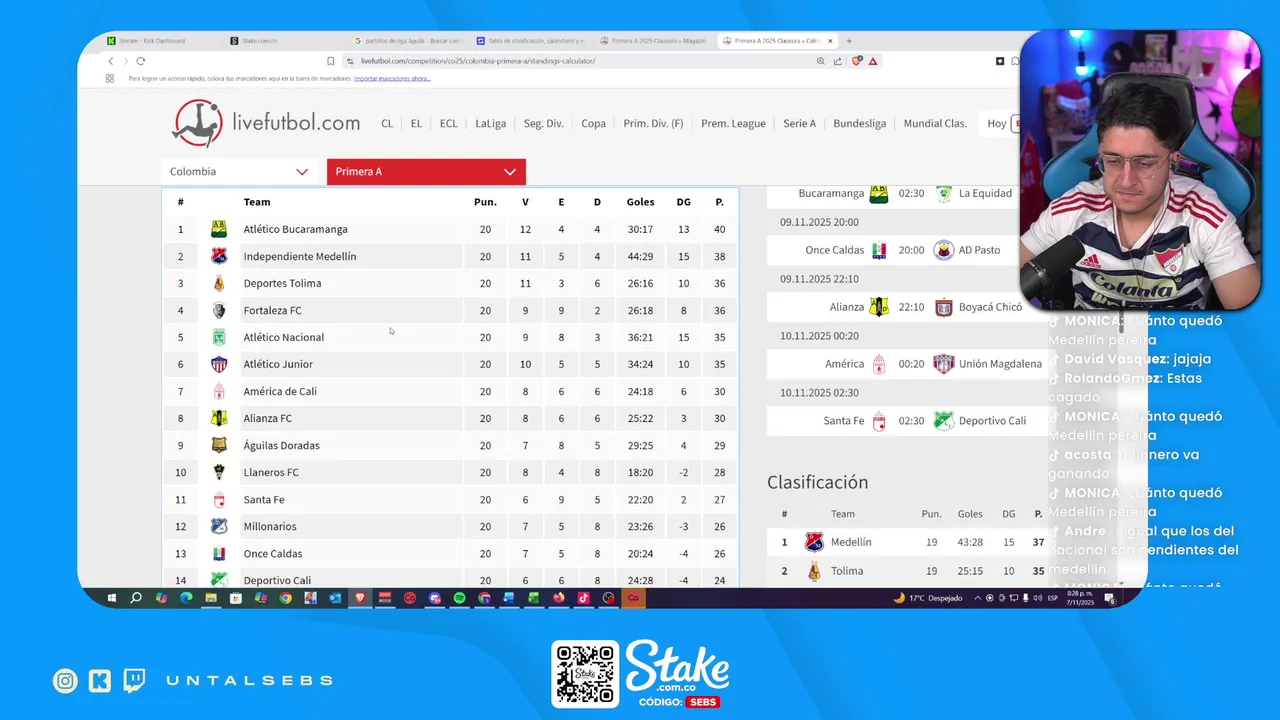This screenshot has height=720, width=1280.
Task: Click the Once Caldas crest in the fixtures list
Action: [x=879, y=250]
